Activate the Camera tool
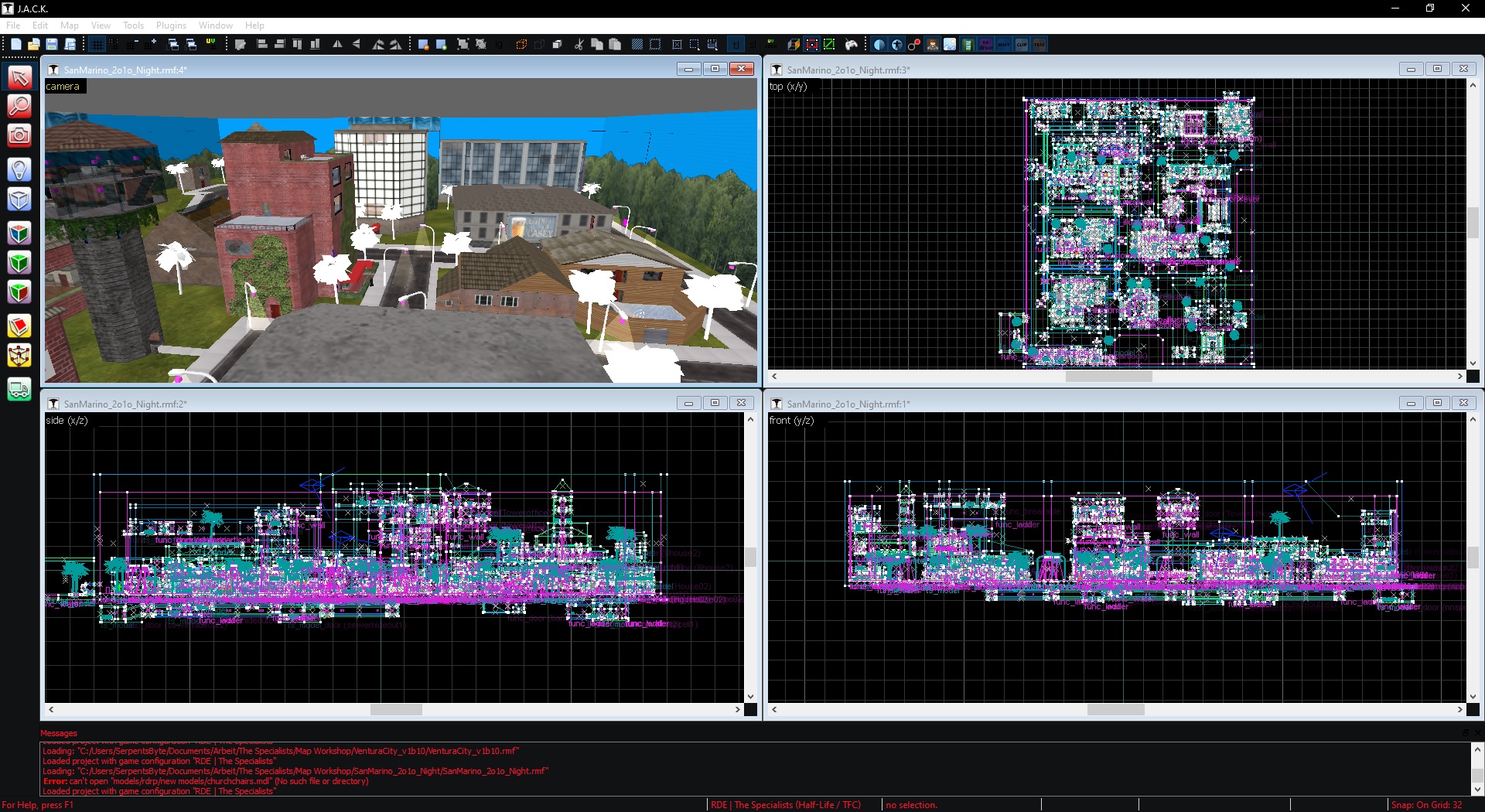This screenshot has height=812, width=1485. pyautogui.click(x=19, y=136)
